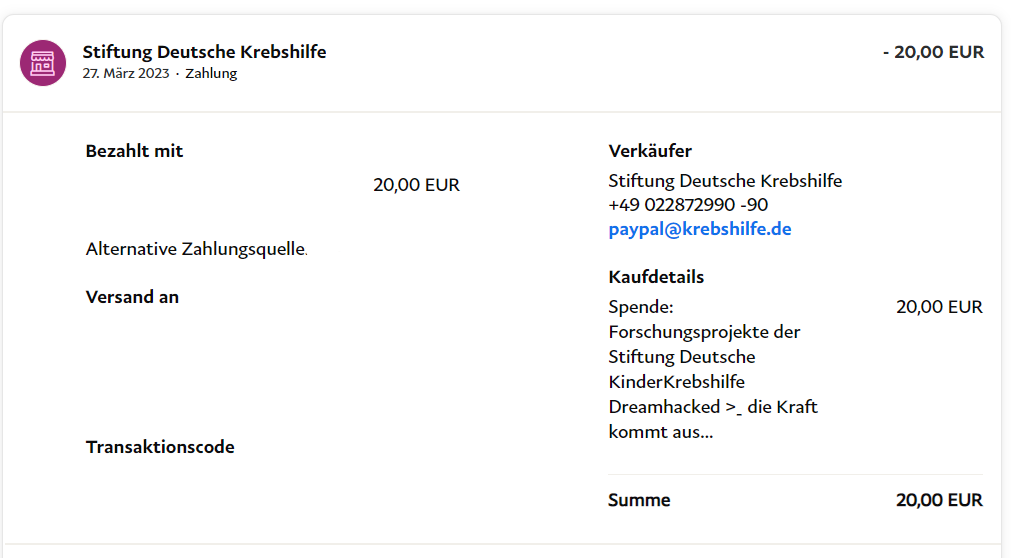Screen dimensions: 1011x558
Task: Click the Summe label
Action: pyautogui.click(x=639, y=500)
